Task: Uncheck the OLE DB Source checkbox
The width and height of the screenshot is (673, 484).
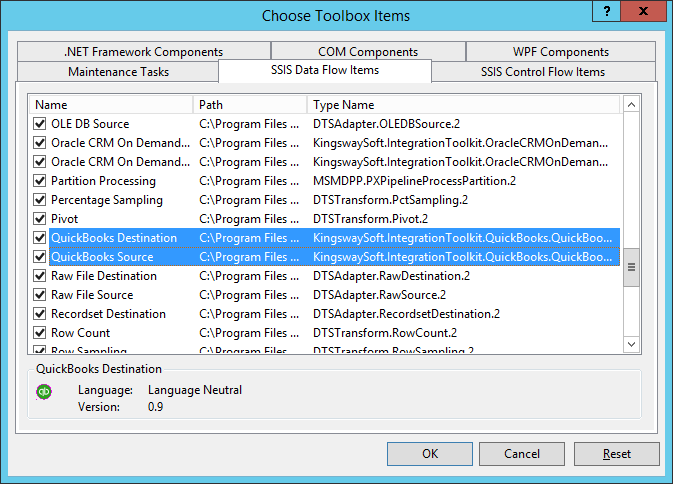Action: coord(40,124)
